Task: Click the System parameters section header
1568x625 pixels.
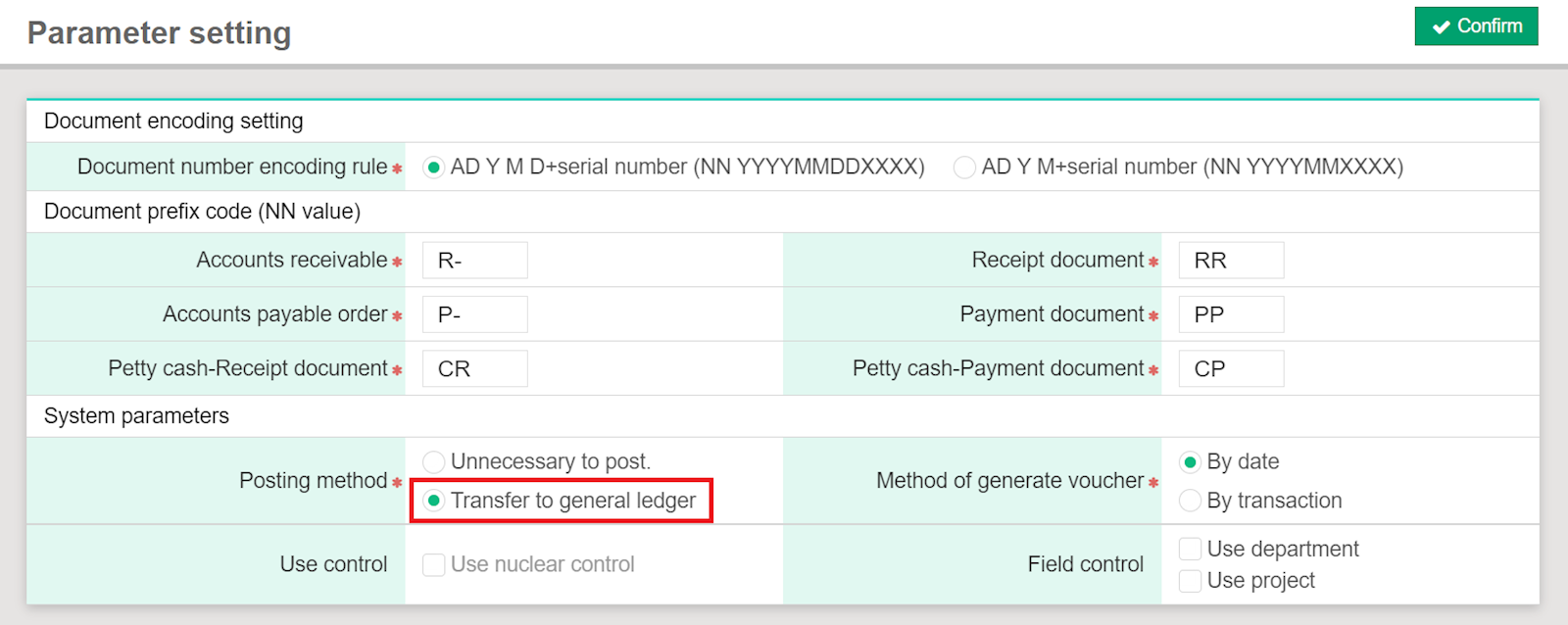Action: click(136, 416)
